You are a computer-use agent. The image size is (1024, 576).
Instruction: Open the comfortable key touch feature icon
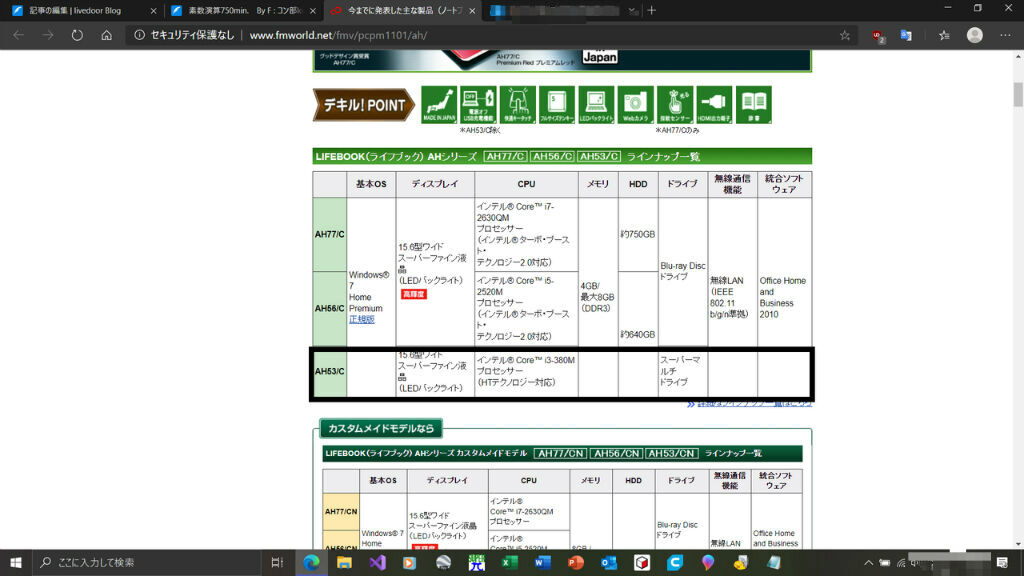[518, 104]
